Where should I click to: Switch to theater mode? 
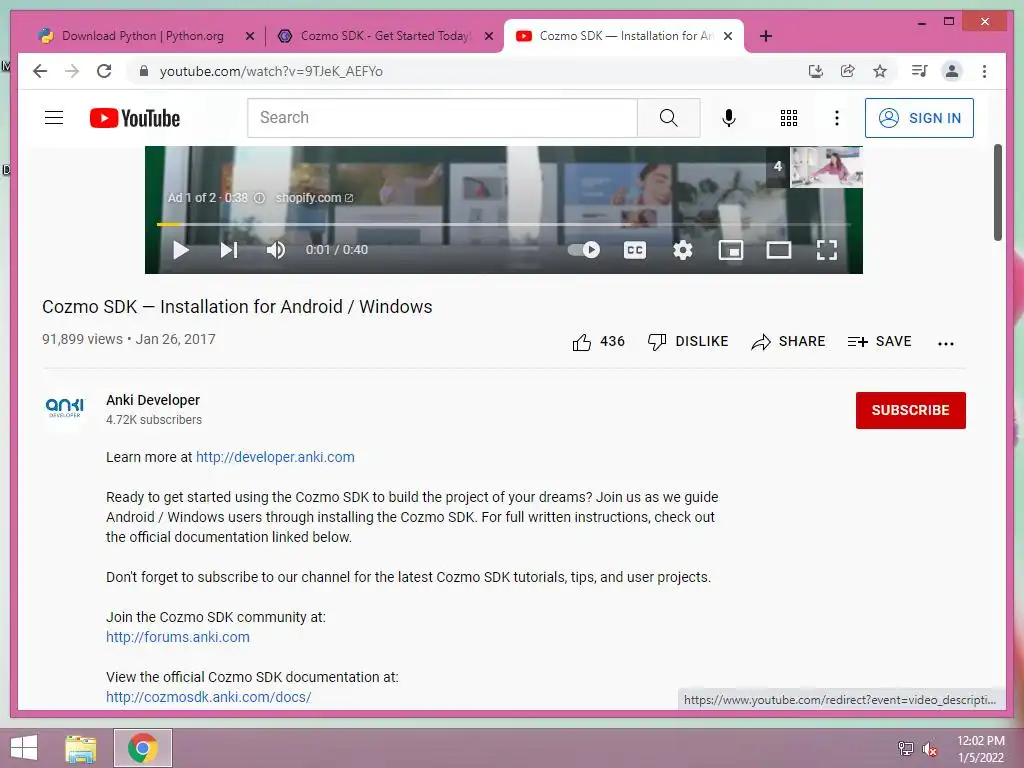[778, 250]
